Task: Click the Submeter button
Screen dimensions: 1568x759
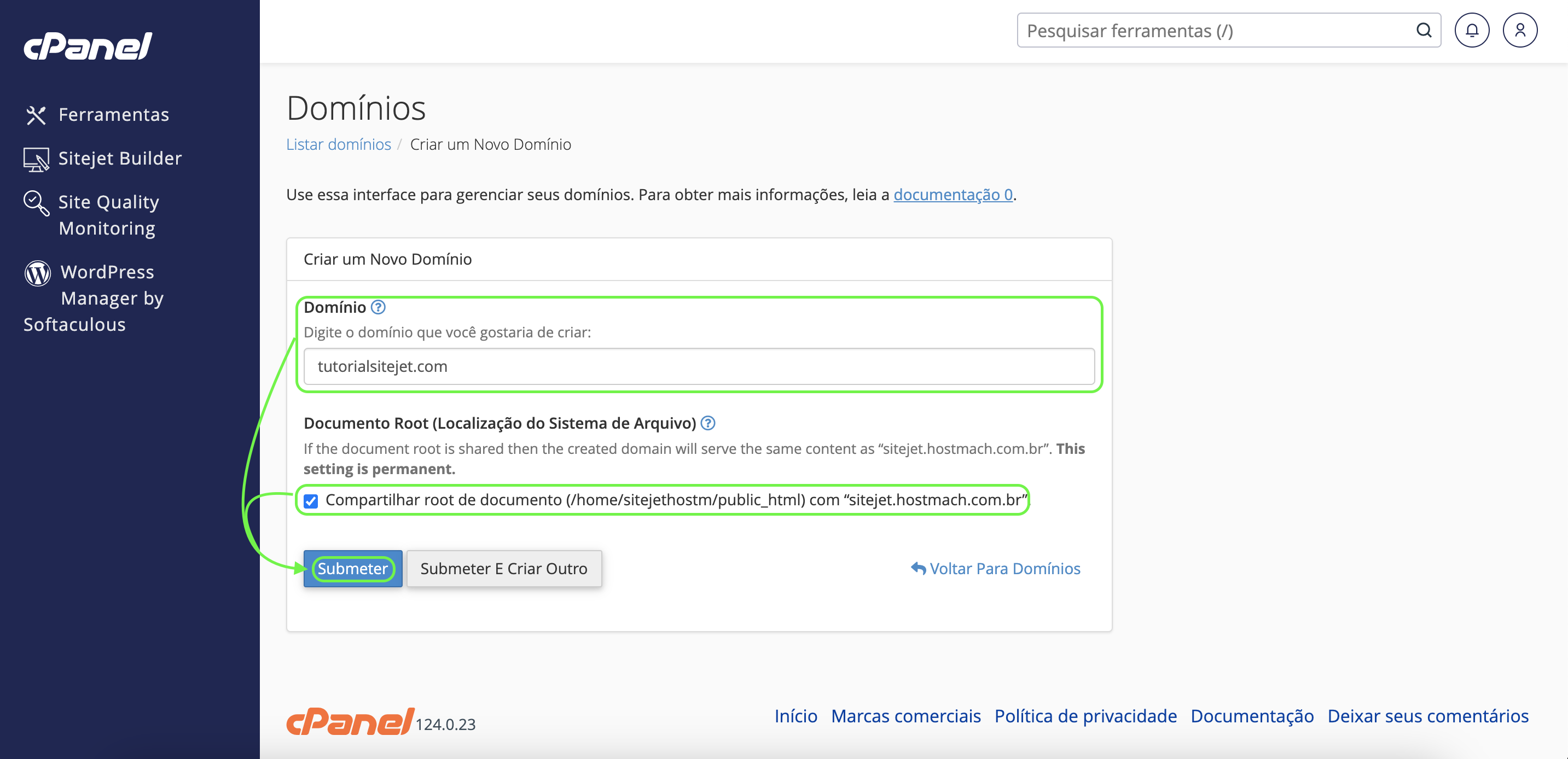Action: pyautogui.click(x=352, y=568)
